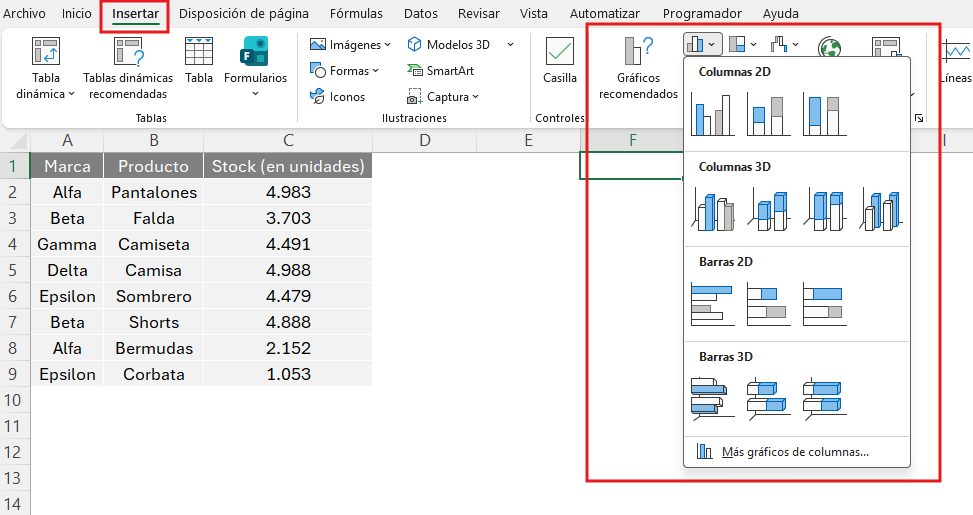Select column A header
Image resolution: width=973 pixels, height=515 pixels.
(67, 140)
